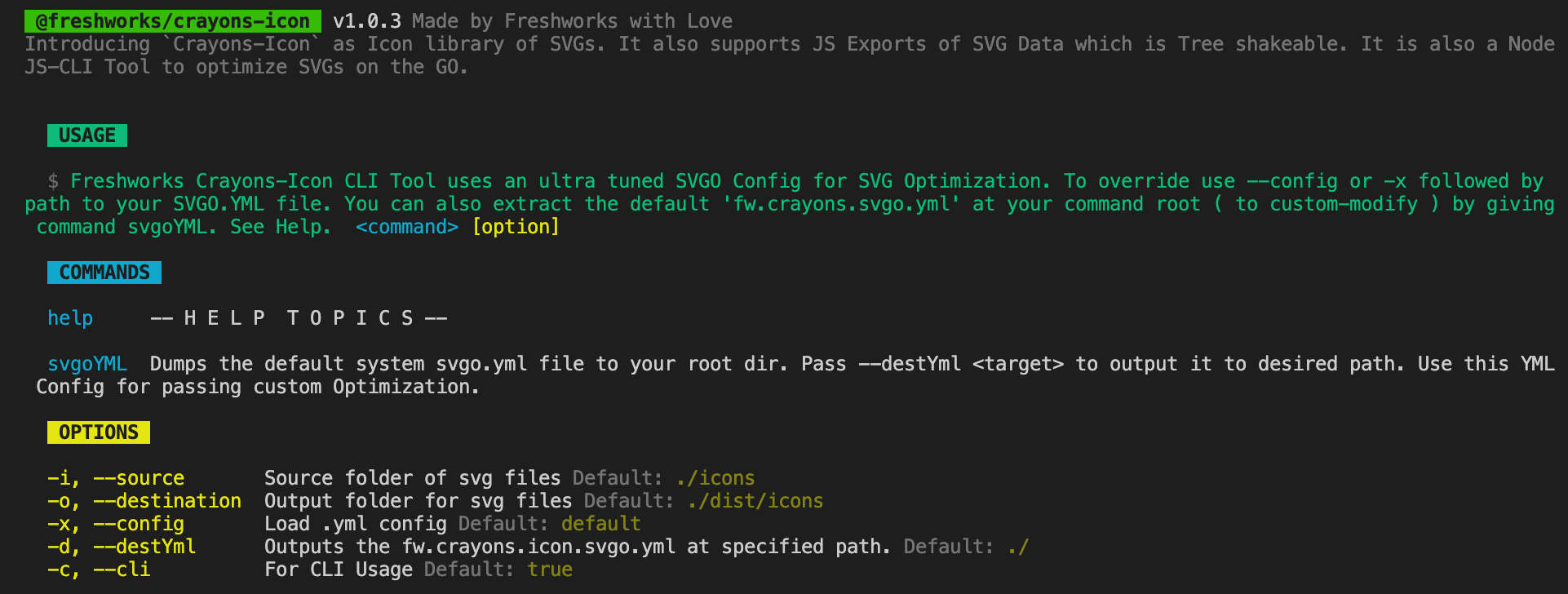1568x594 pixels.
Task: Click the -c, --cli option flag
Action: click(99, 569)
